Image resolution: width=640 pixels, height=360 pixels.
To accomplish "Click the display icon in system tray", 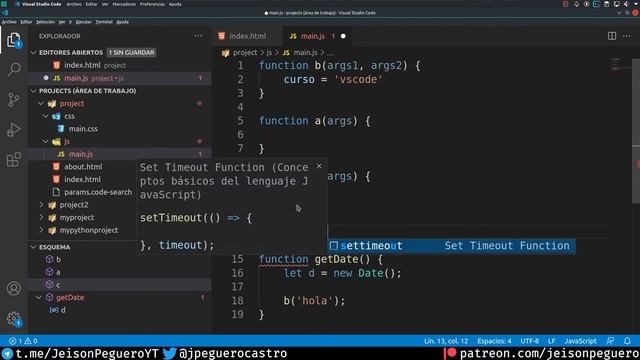I will tap(616, 4).
